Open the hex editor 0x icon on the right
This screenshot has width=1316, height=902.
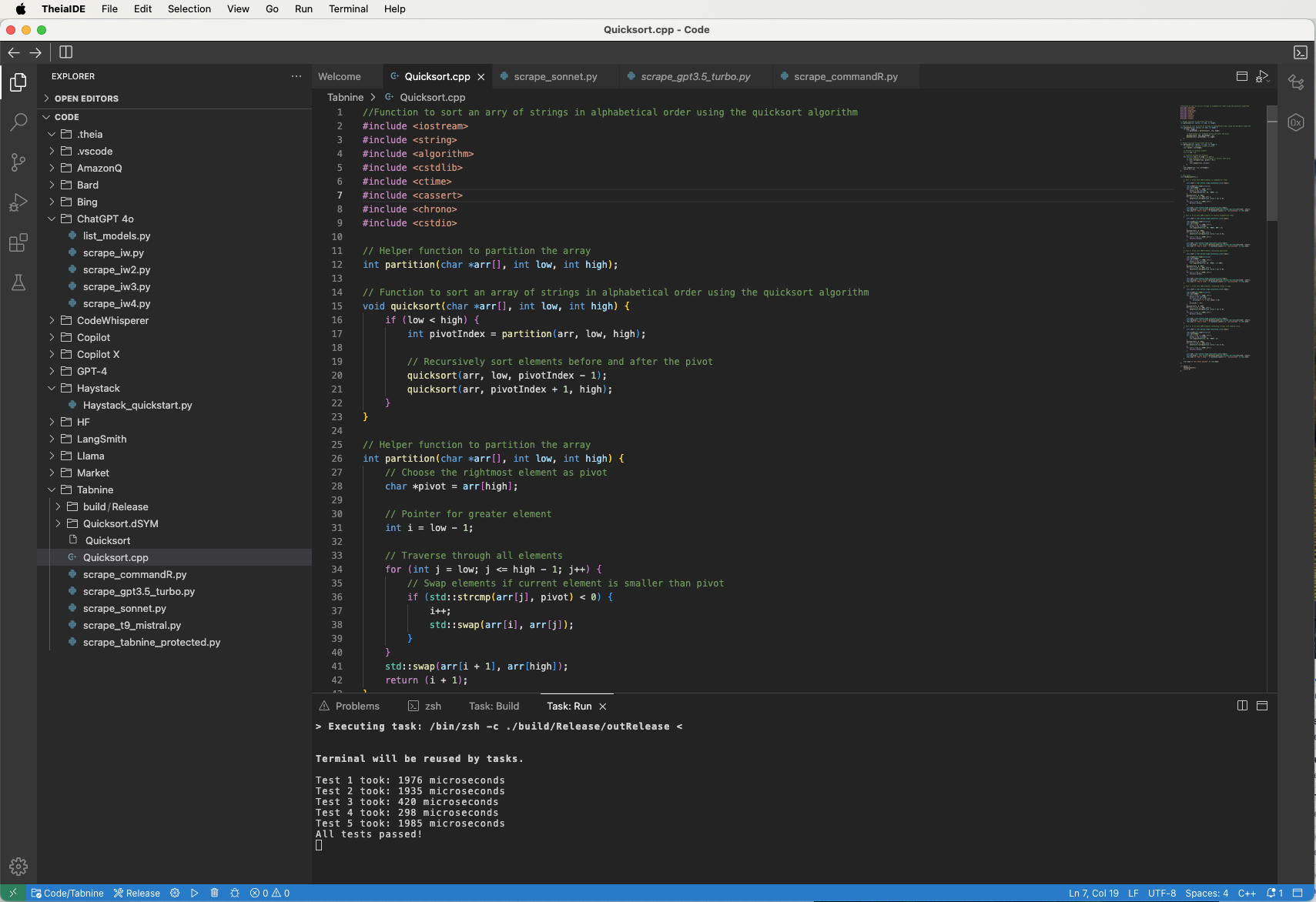(x=1296, y=122)
